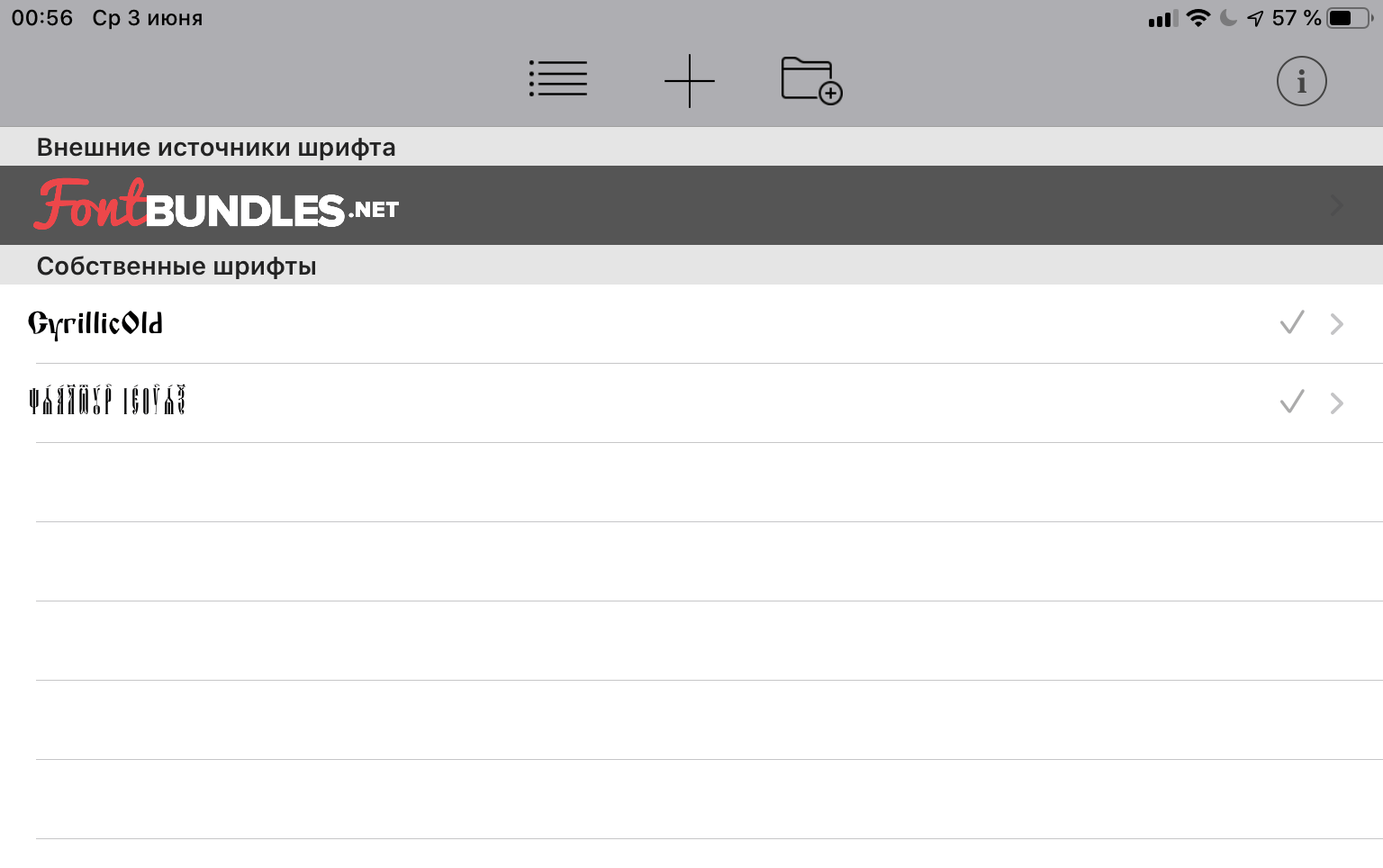Viewport: 1383px width, 868px height.
Task: Tap the plus icon to add a font
Action: pos(690,81)
